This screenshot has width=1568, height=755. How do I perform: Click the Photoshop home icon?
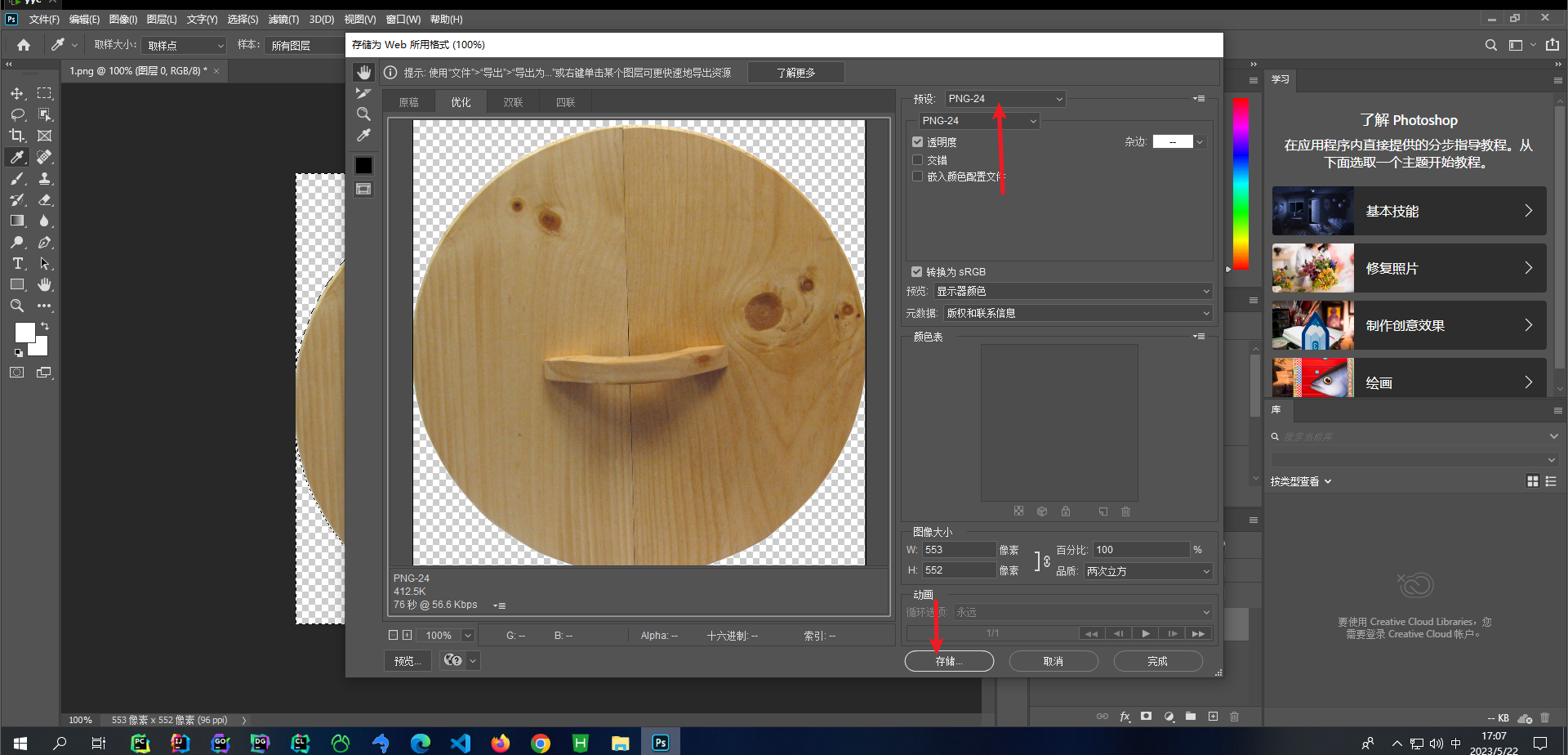point(24,45)
